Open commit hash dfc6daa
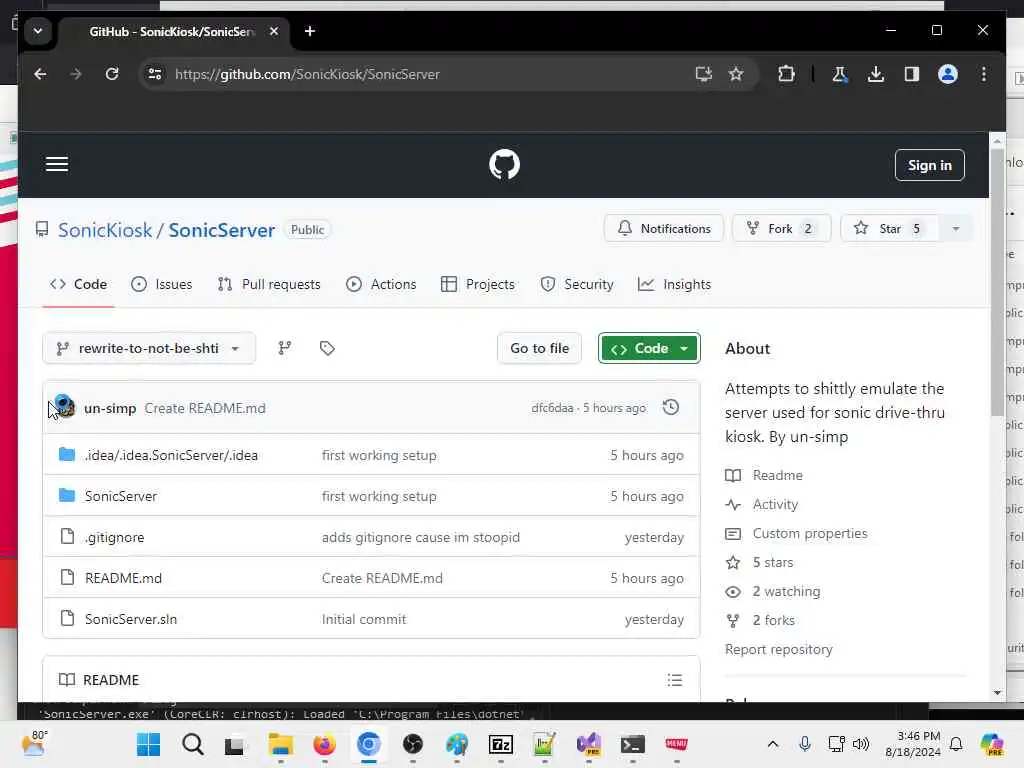The width and height of the screenshot is (1024, 768). pos(552,408)
